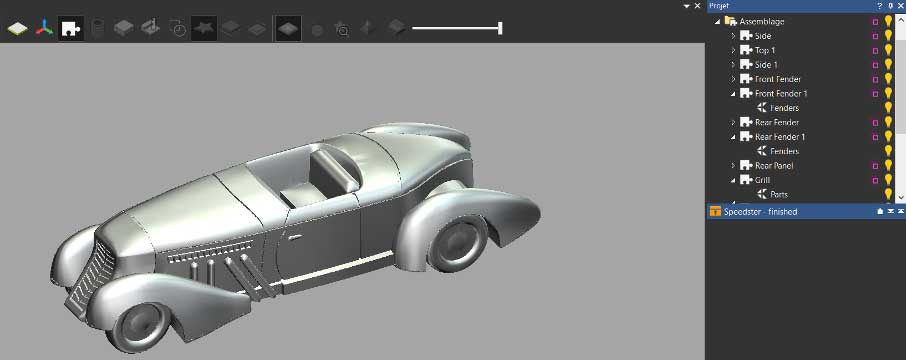Image resolution: width=906 pixels, height=360 pixels.
Task: Click the highlighted plane icon beside separator
Action: pos(288,28)
